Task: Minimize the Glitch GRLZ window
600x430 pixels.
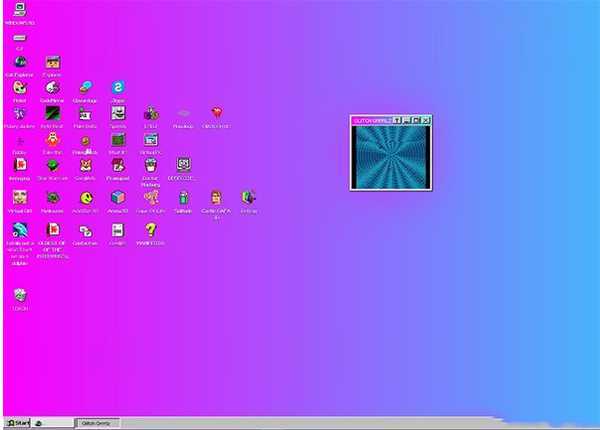Action: (x=406, y=121)
